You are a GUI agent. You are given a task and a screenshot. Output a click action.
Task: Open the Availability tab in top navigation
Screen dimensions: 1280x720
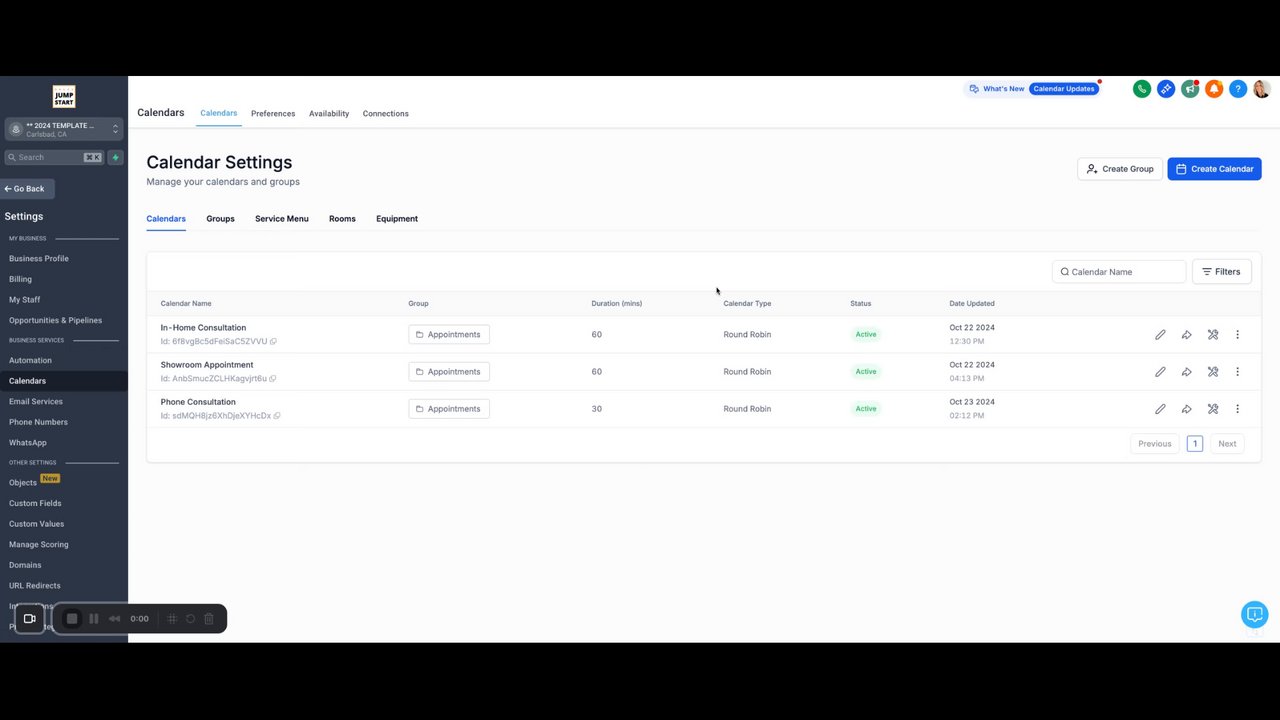tap(329, 114)
